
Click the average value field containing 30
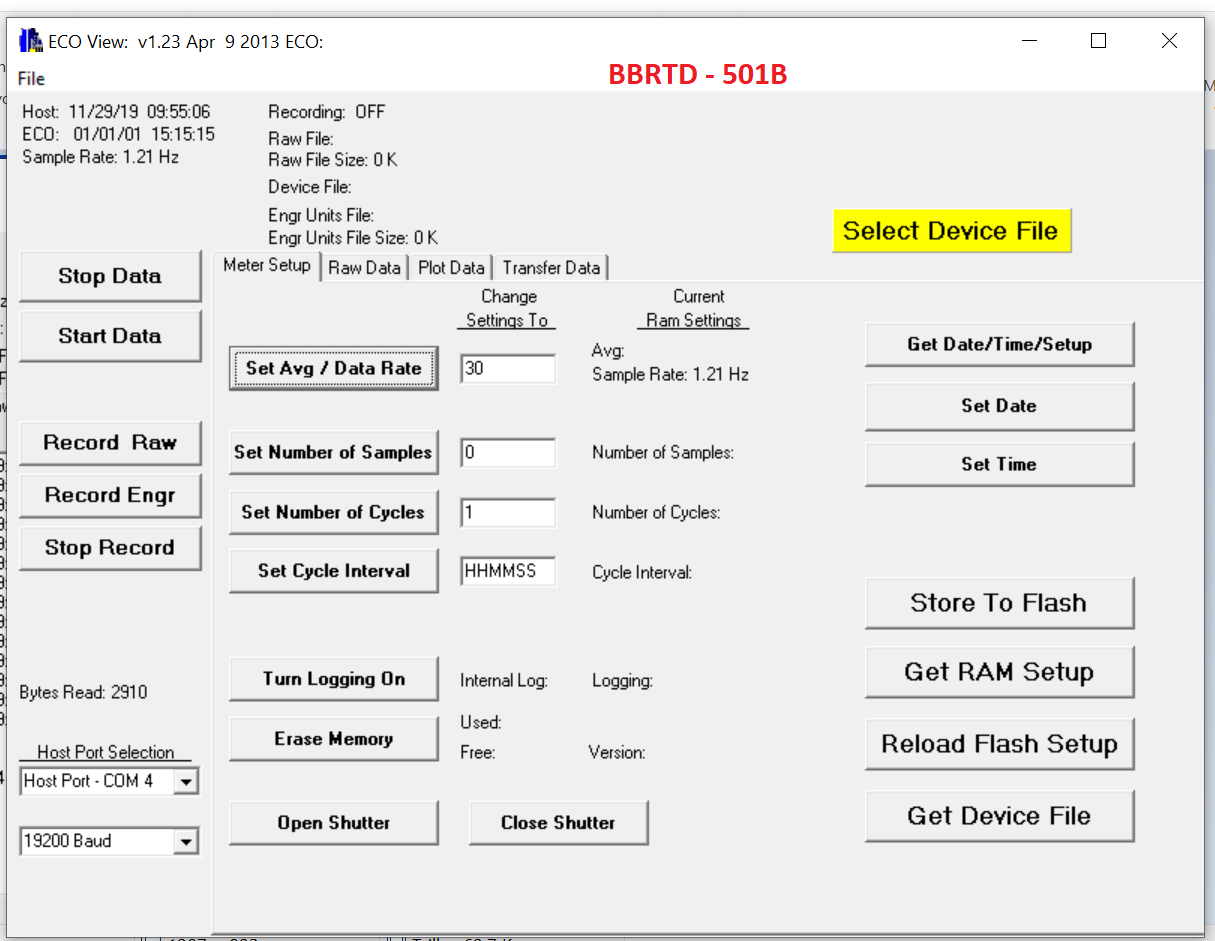[x=507, y=368]
